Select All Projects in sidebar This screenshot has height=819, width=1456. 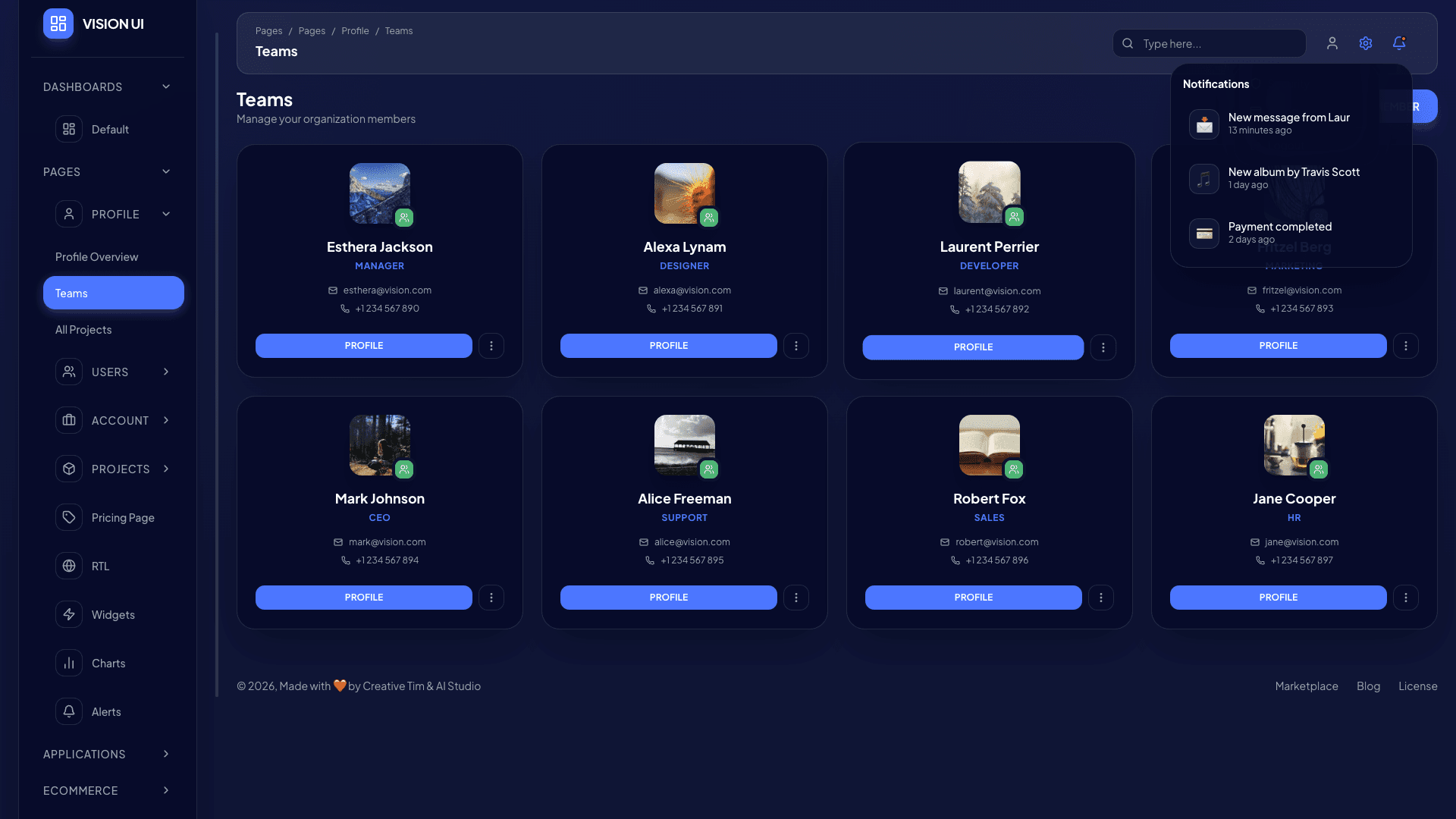(x=83, y=329)
